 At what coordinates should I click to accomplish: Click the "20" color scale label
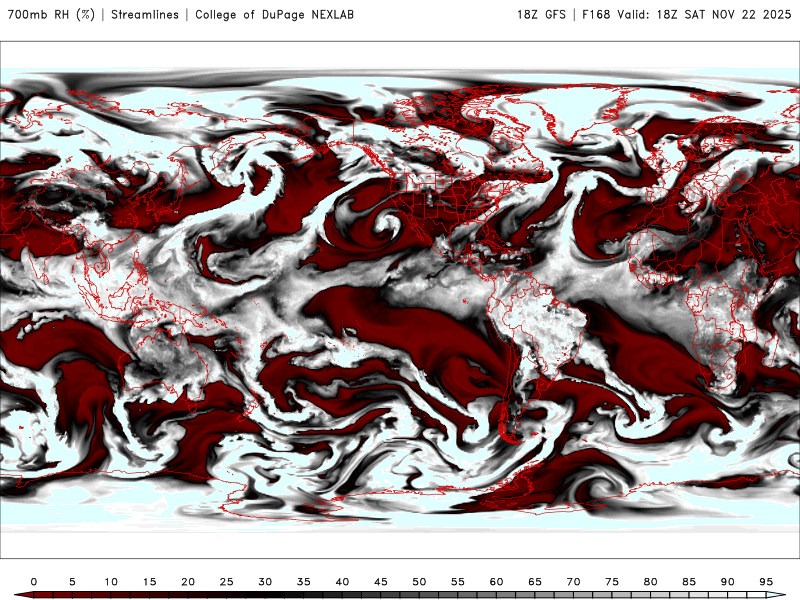coord(188,582)
